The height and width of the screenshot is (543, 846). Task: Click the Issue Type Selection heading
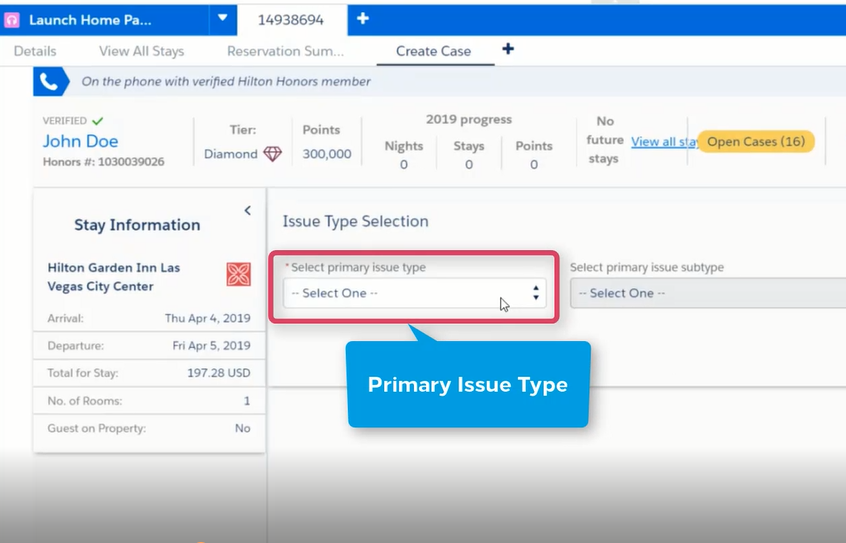(x=356, y=221)
